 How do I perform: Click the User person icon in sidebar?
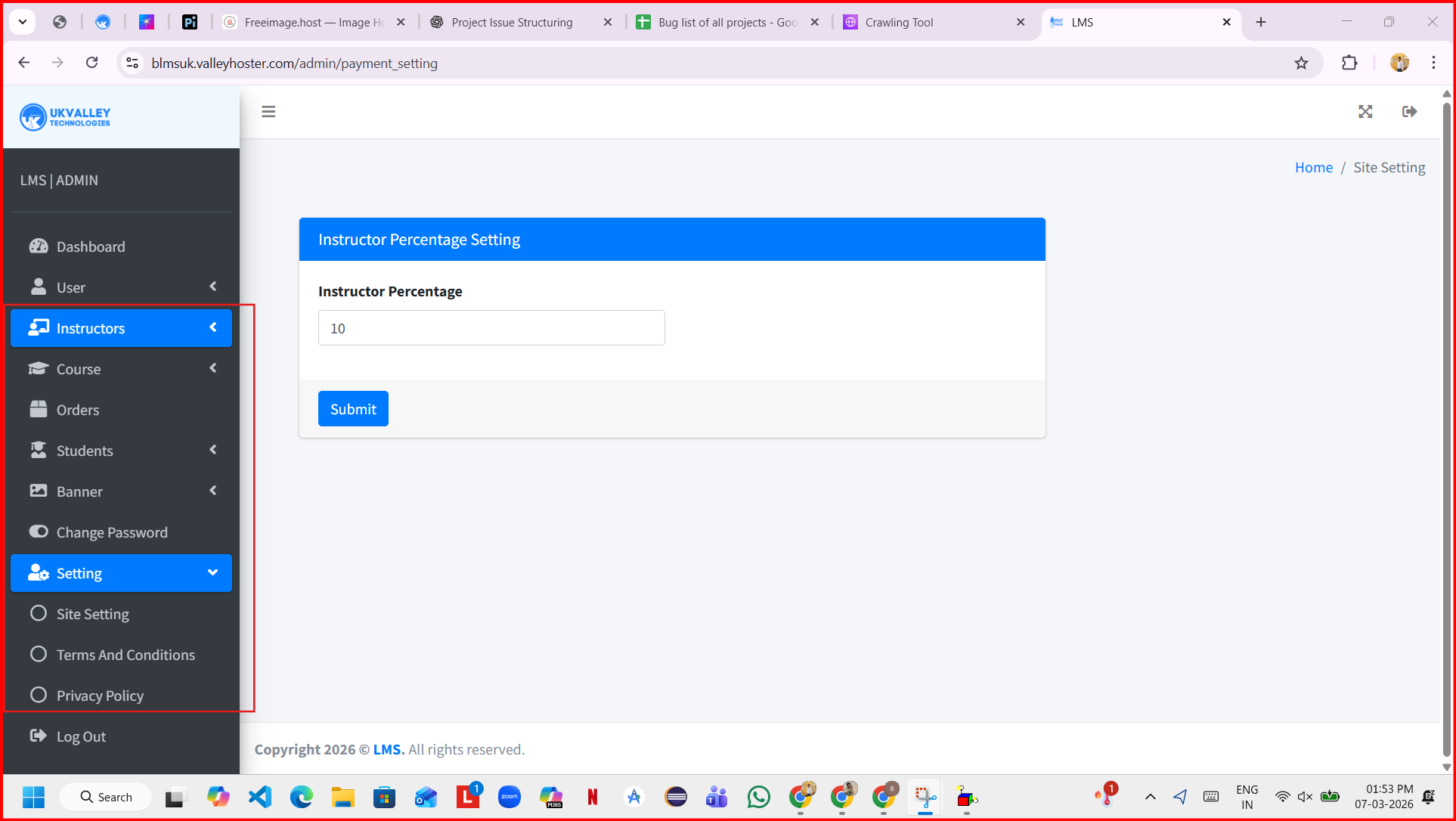39,287
